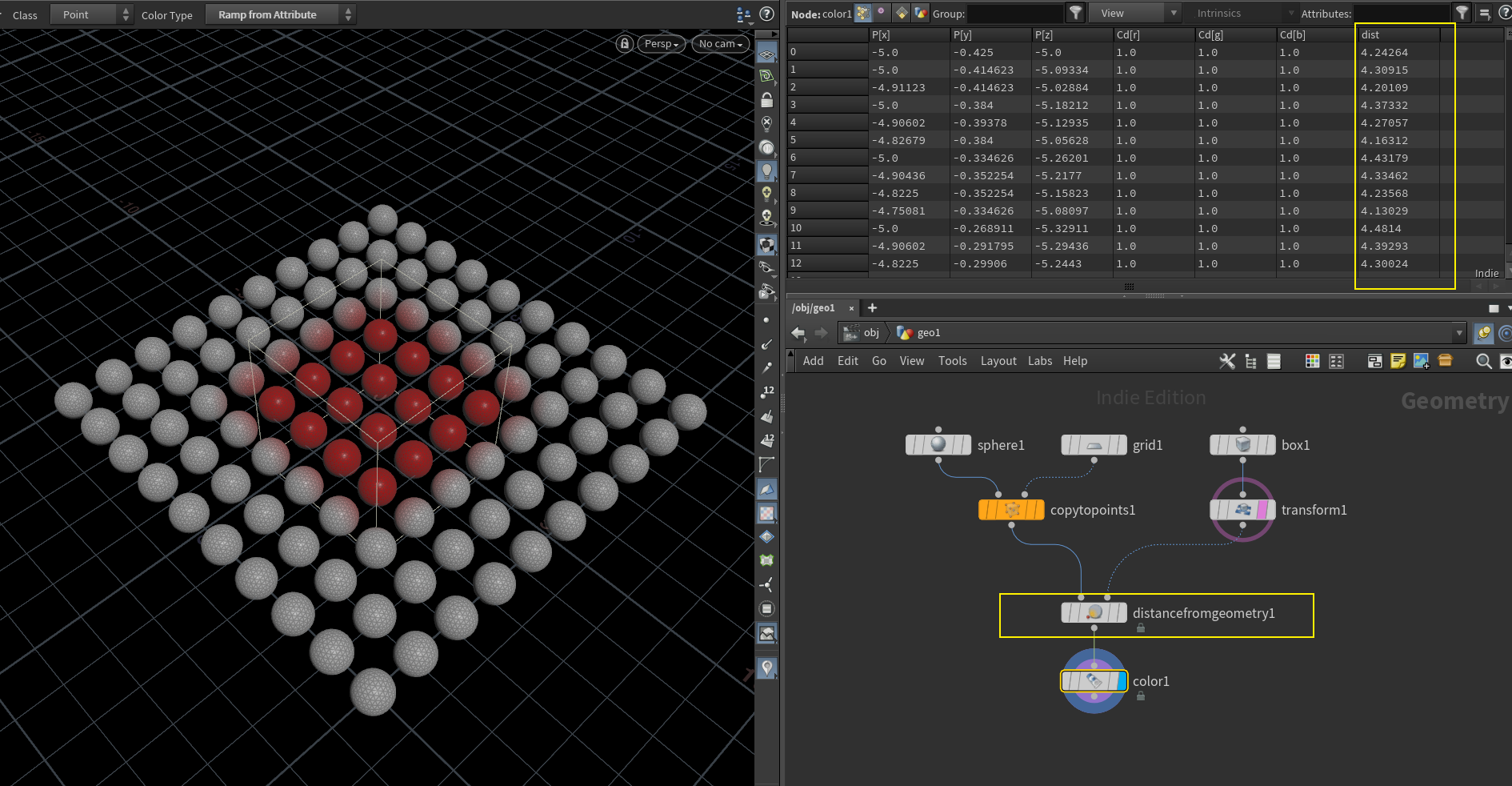
Task: Select spreadsheet row number 12
Action: coord(827,263)
